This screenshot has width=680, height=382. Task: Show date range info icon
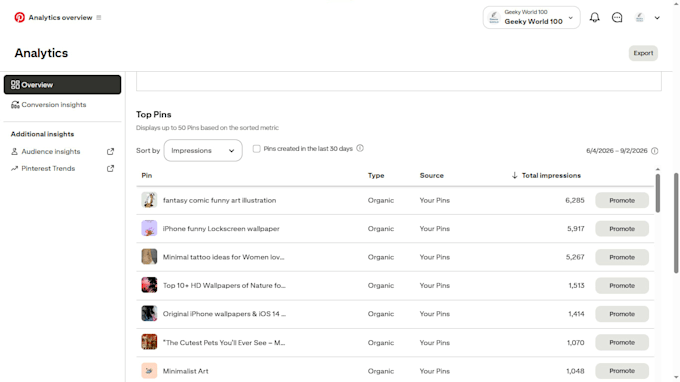coord(654,151)
